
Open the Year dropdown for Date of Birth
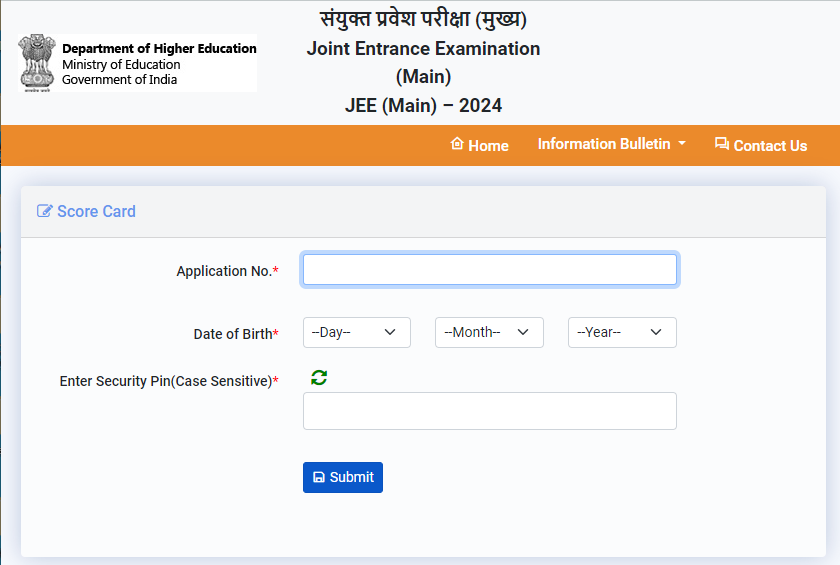click(x=622, y=332)
